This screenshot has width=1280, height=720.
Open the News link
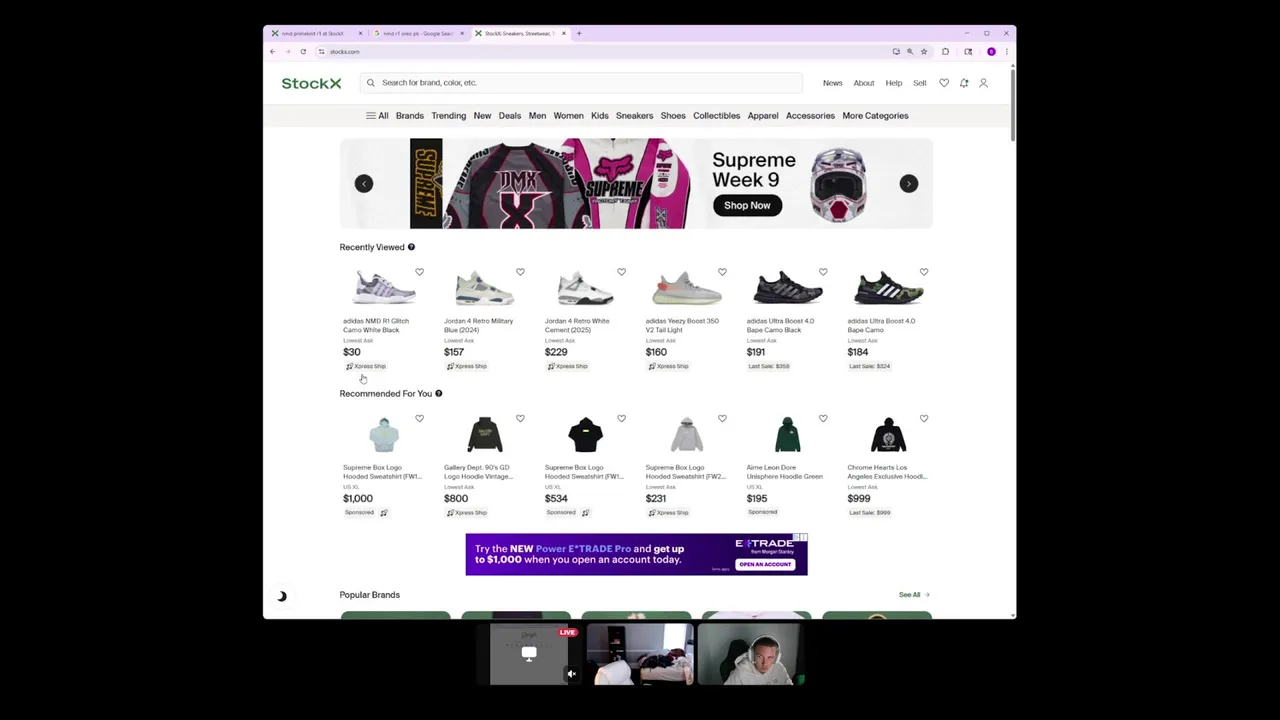pyautogui.click(x=832, y=83)
